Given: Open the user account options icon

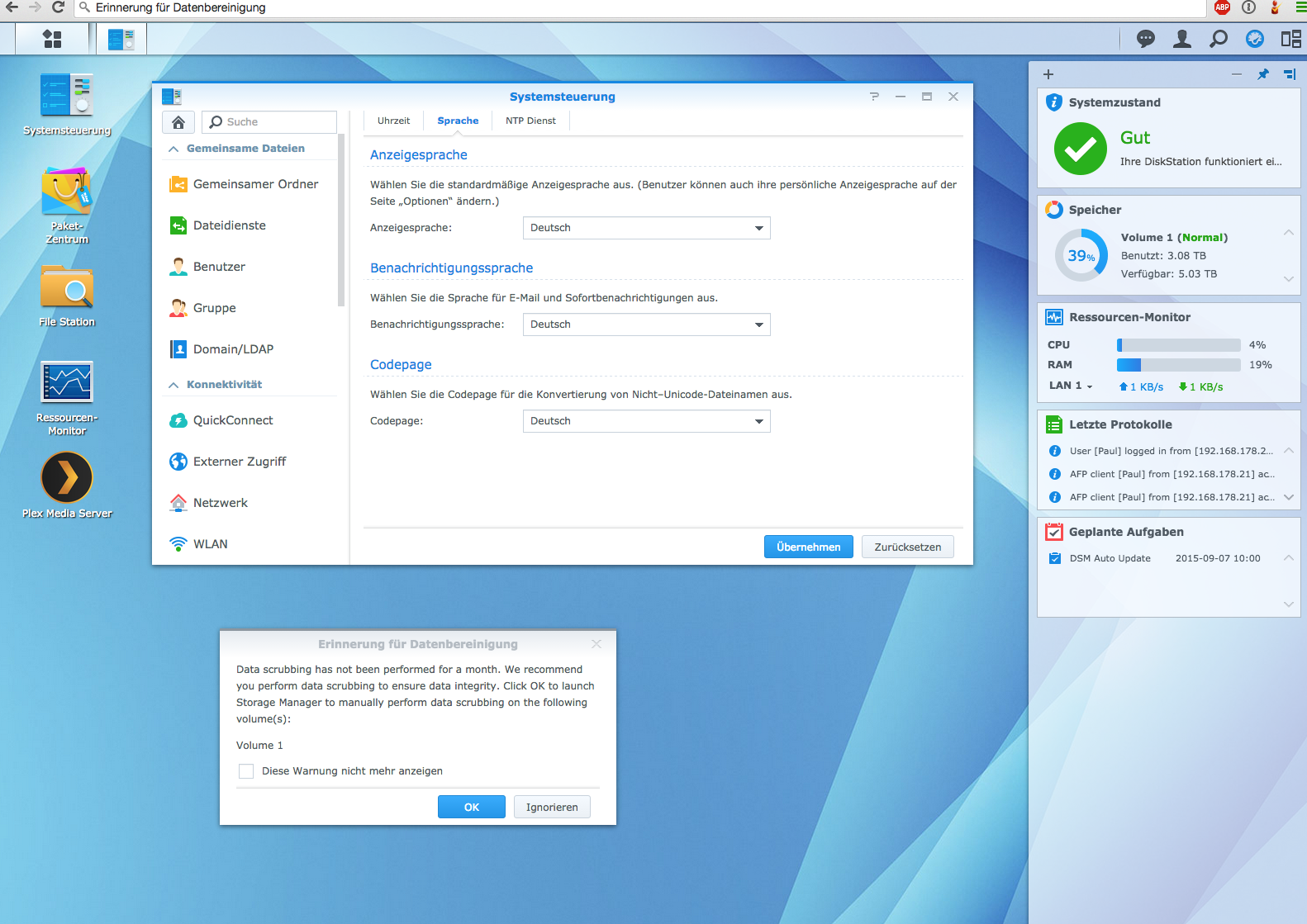Looking at the screenshot, I should coord(1182,39).
